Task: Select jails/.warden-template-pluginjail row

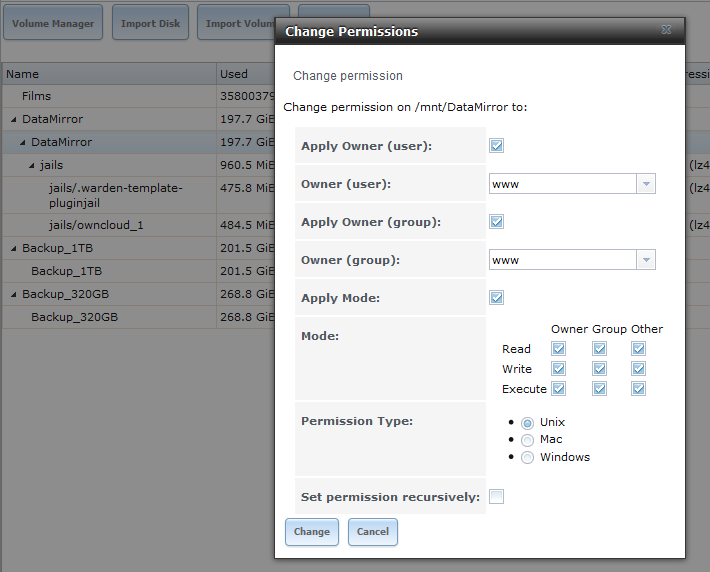Action: point(138,195)
